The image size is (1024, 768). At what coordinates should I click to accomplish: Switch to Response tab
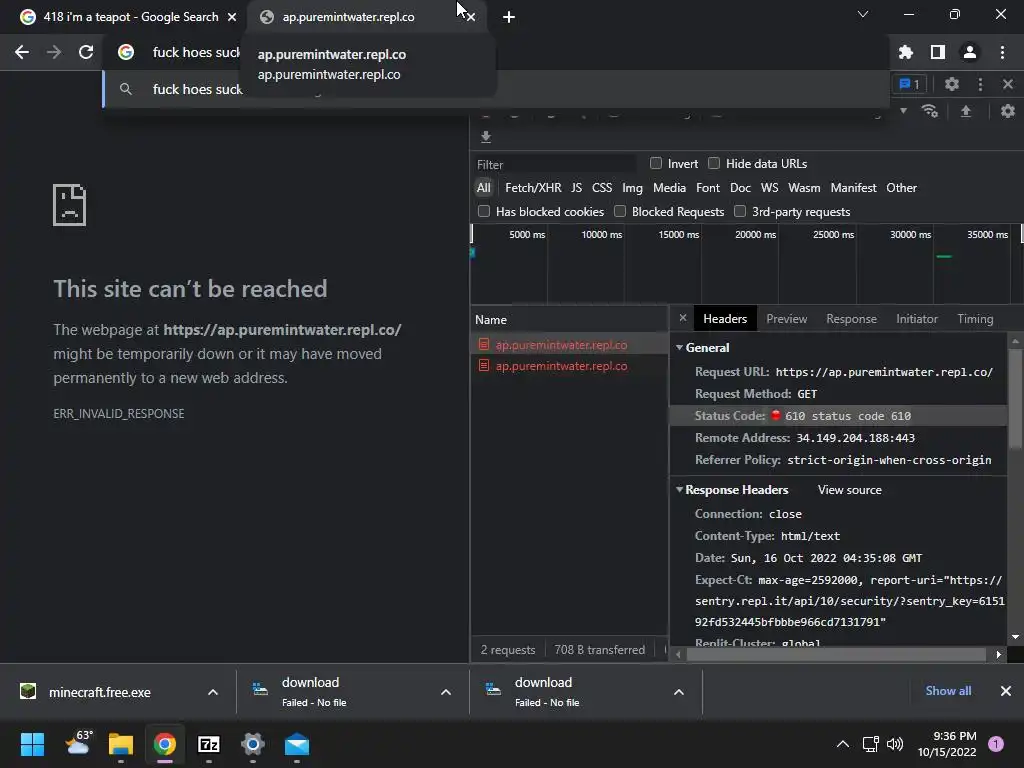tap(851, 319)
